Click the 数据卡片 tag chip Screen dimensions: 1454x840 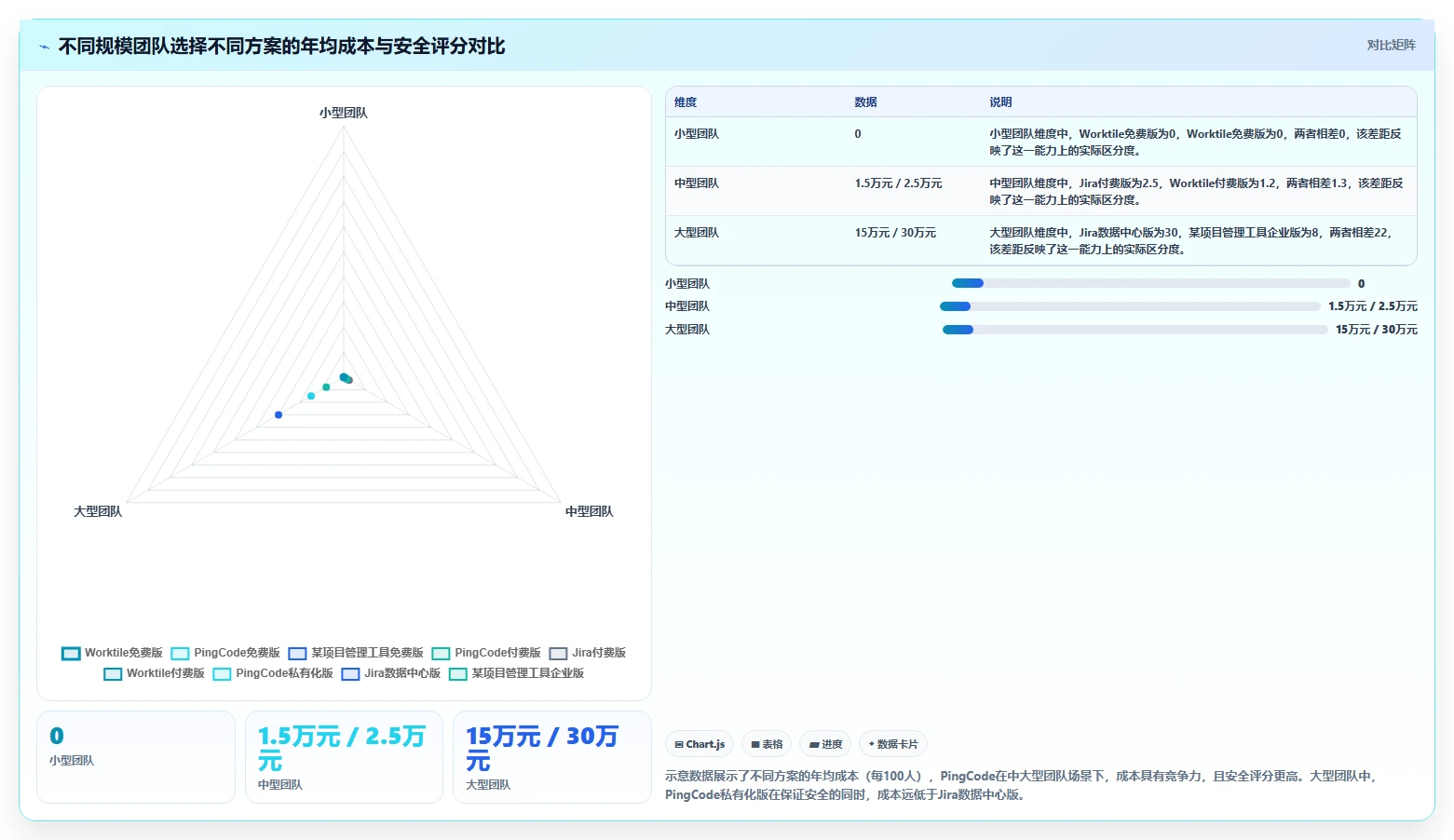point(893,744)
